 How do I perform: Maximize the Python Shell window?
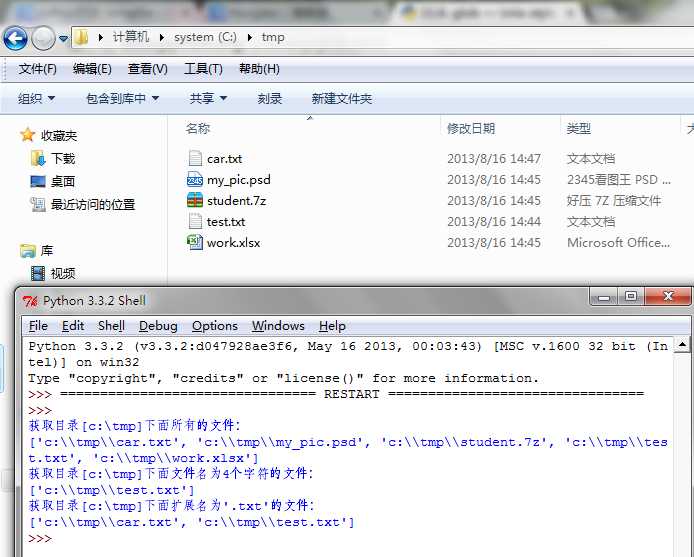click(x=631, y=296)
